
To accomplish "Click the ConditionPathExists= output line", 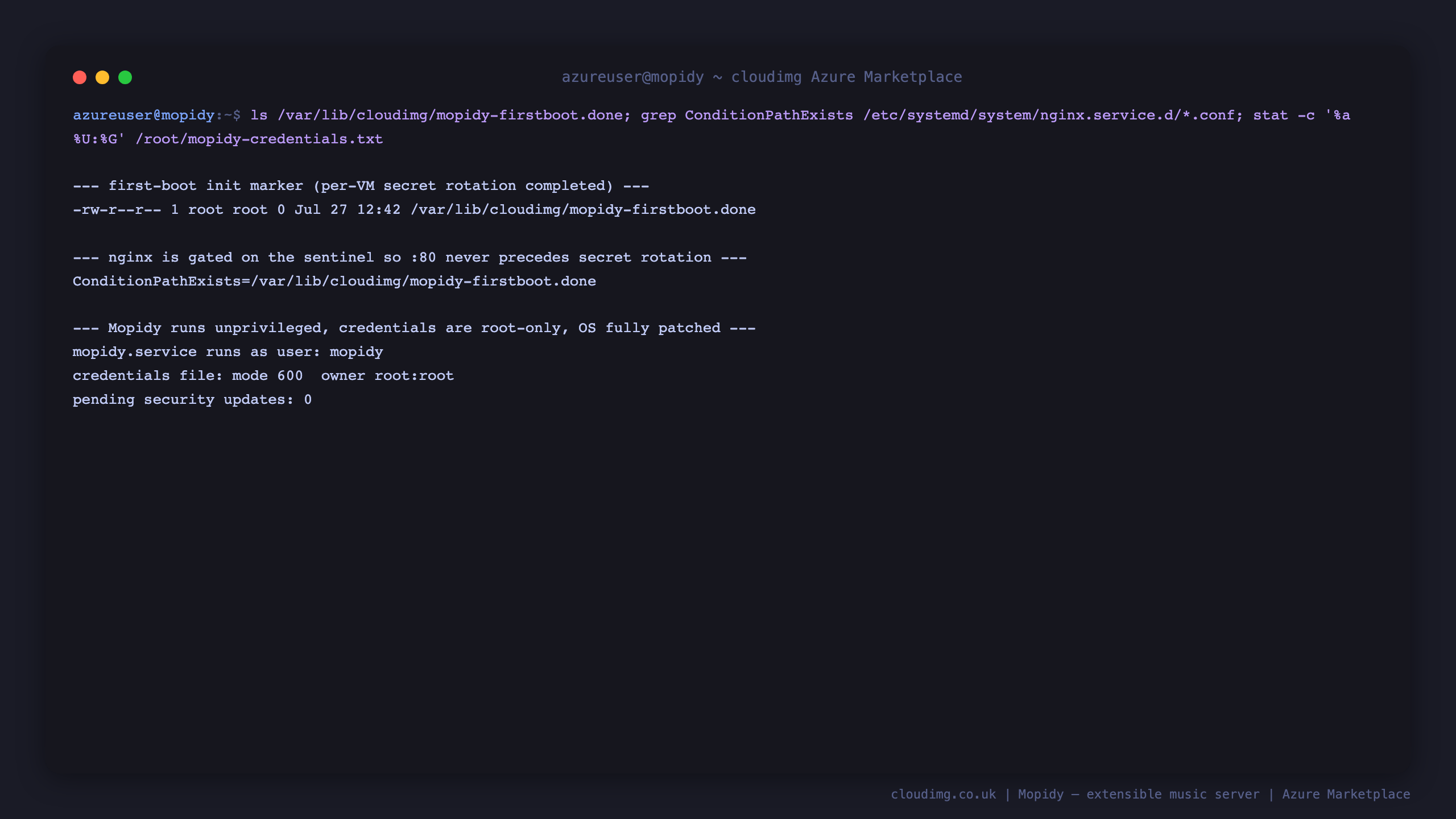I will click(334, 282).
